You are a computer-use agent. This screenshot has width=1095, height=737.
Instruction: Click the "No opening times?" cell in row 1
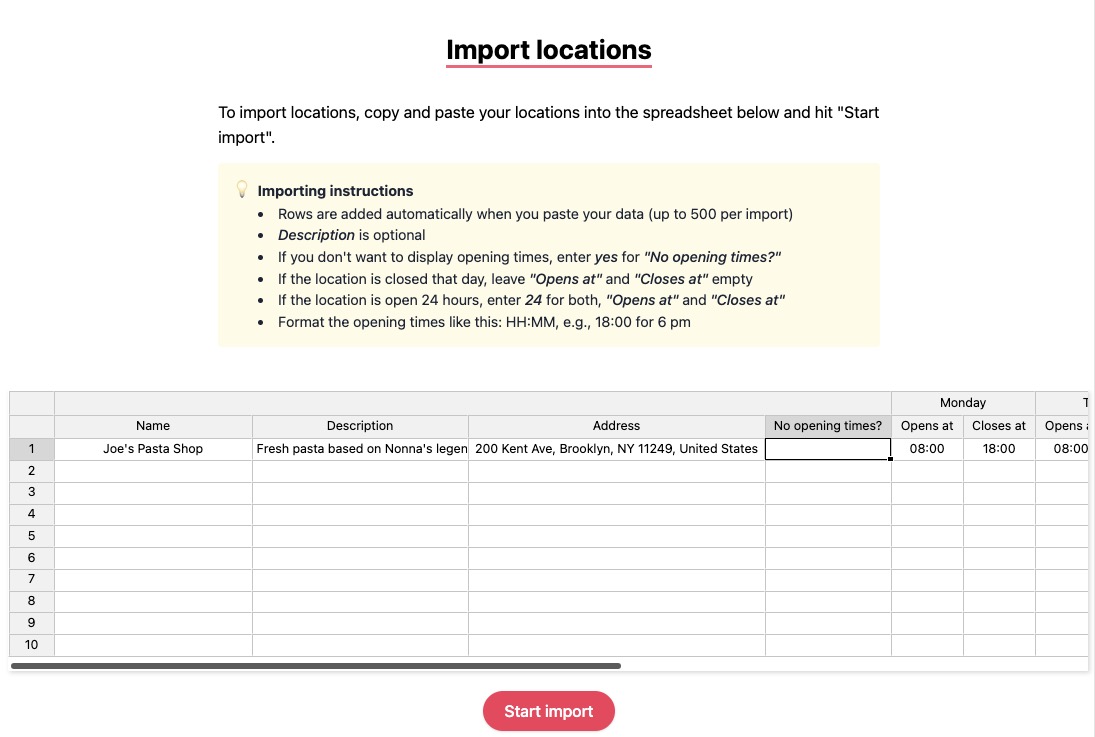pyautogui.click(x=827, y=449)
